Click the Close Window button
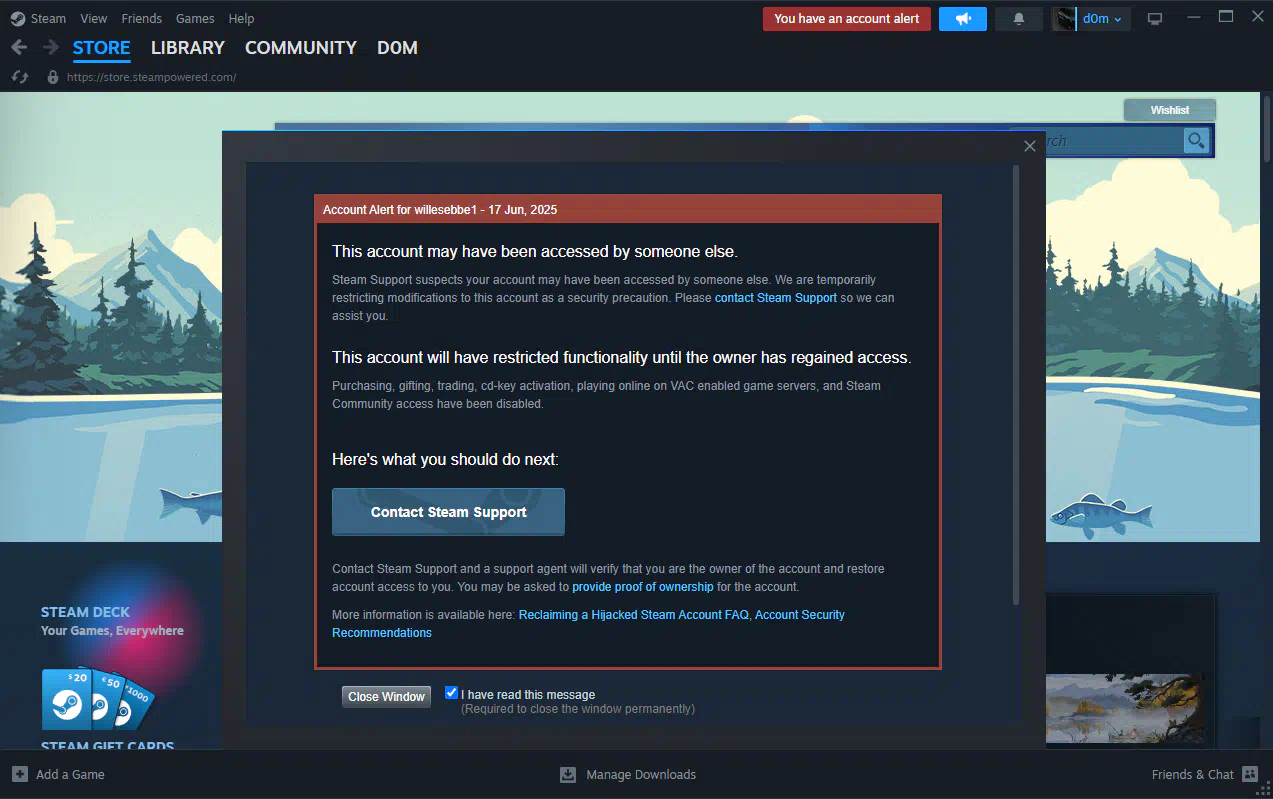 click(x=386, y=697)
